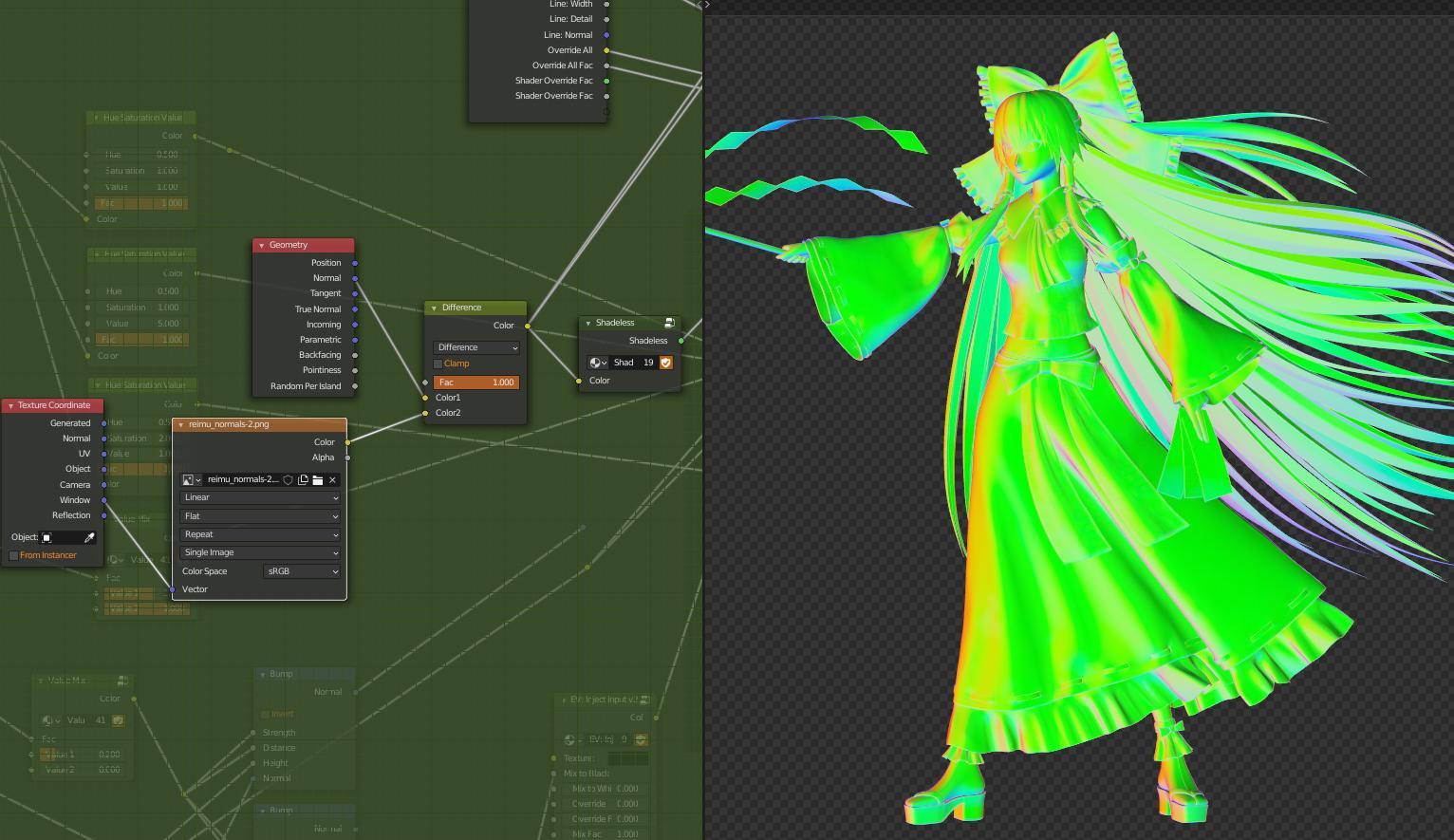Collapse the Shadeless node with its triangle
This screenshot has width=1454, height=840.
coord(587,323)
